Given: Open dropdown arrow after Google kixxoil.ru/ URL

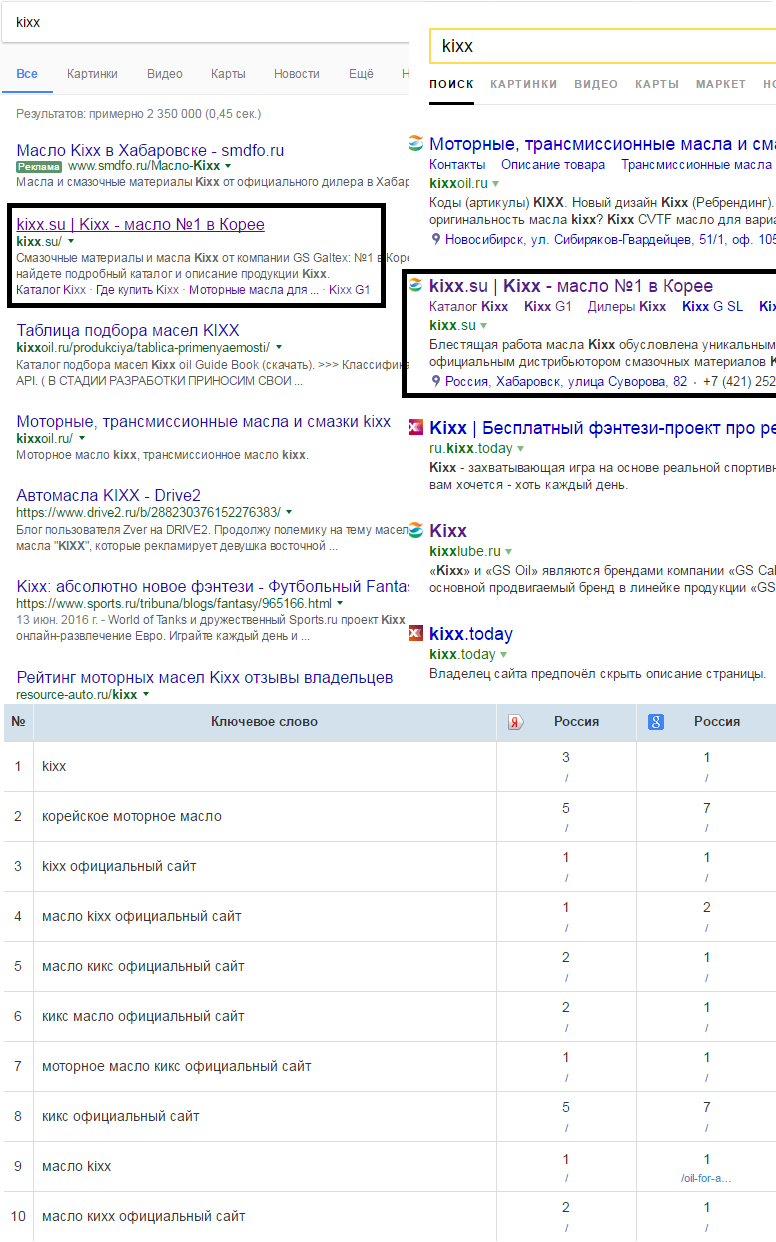Looking at the screenshot, I should click(82, 439).
